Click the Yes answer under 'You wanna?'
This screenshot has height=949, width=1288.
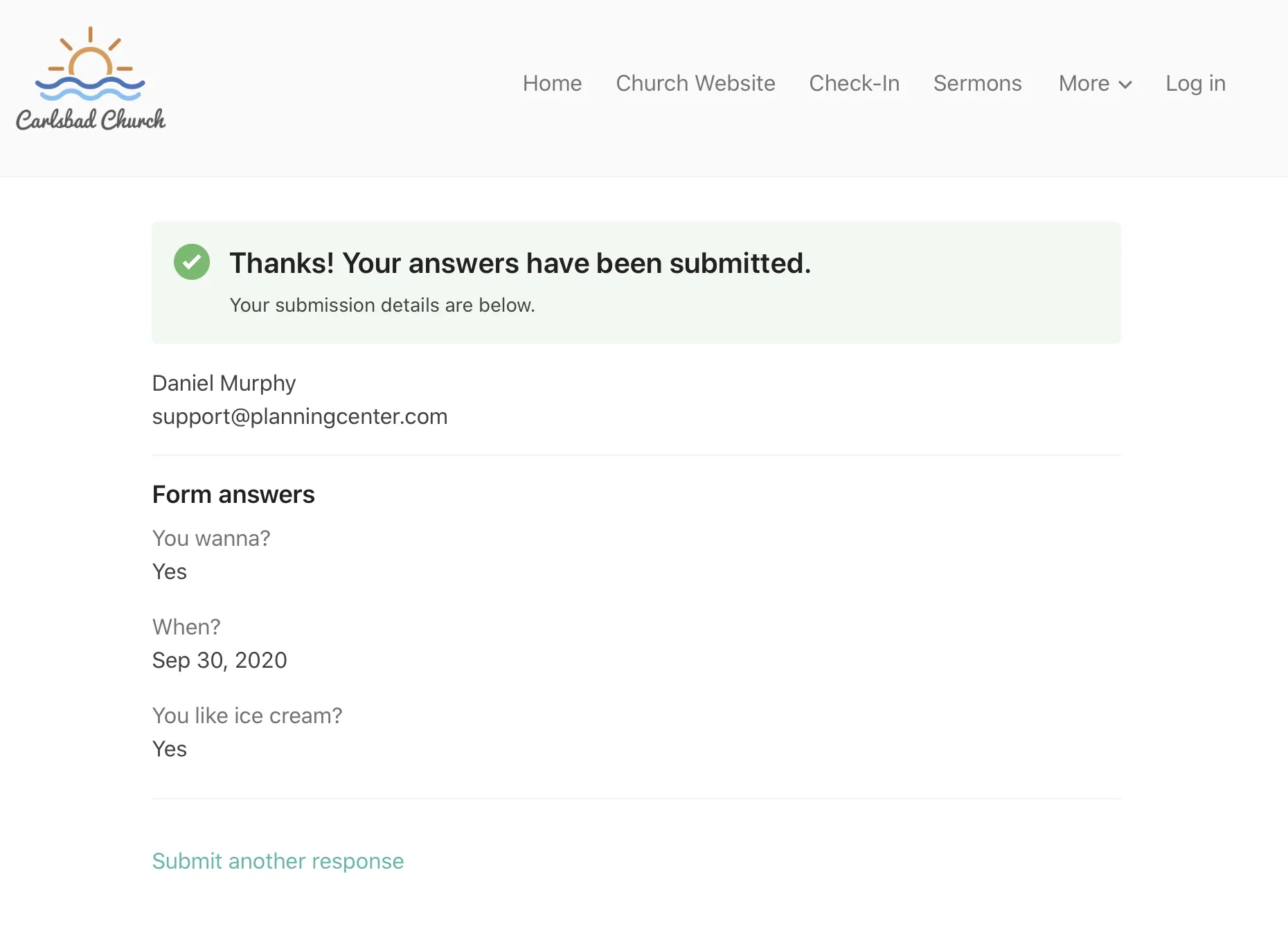(170, 571)
